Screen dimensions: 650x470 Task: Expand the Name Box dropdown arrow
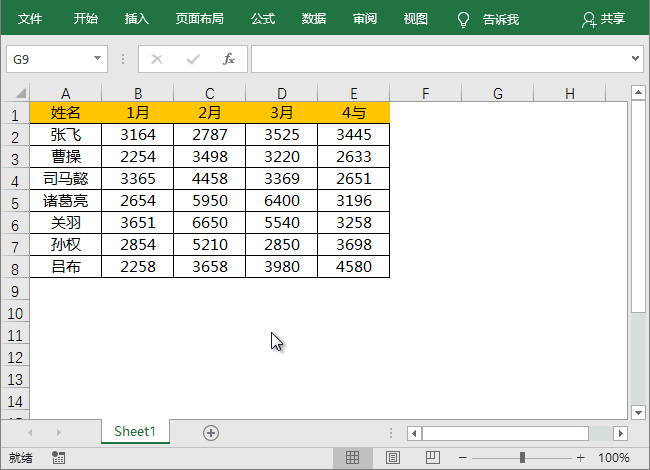97,58
